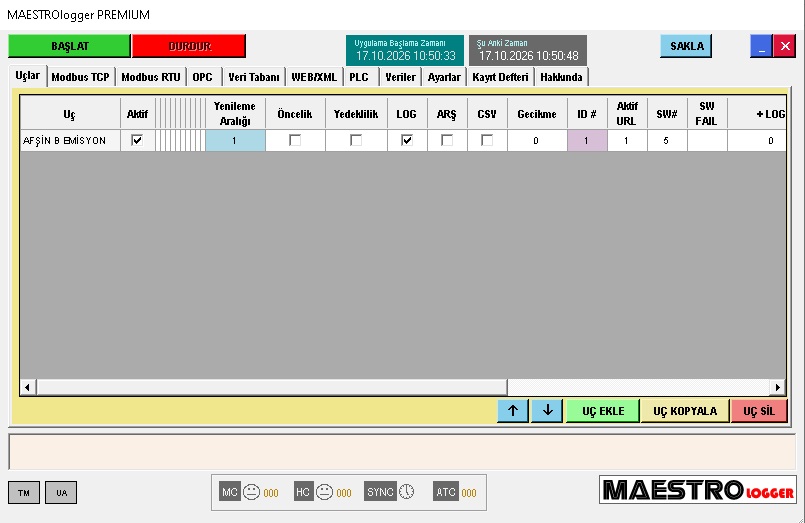Click the ATC counter value 000
Image resolution: width=805 pixels, height=523 pixels.
pyautogui.click(x=469, y=493)
